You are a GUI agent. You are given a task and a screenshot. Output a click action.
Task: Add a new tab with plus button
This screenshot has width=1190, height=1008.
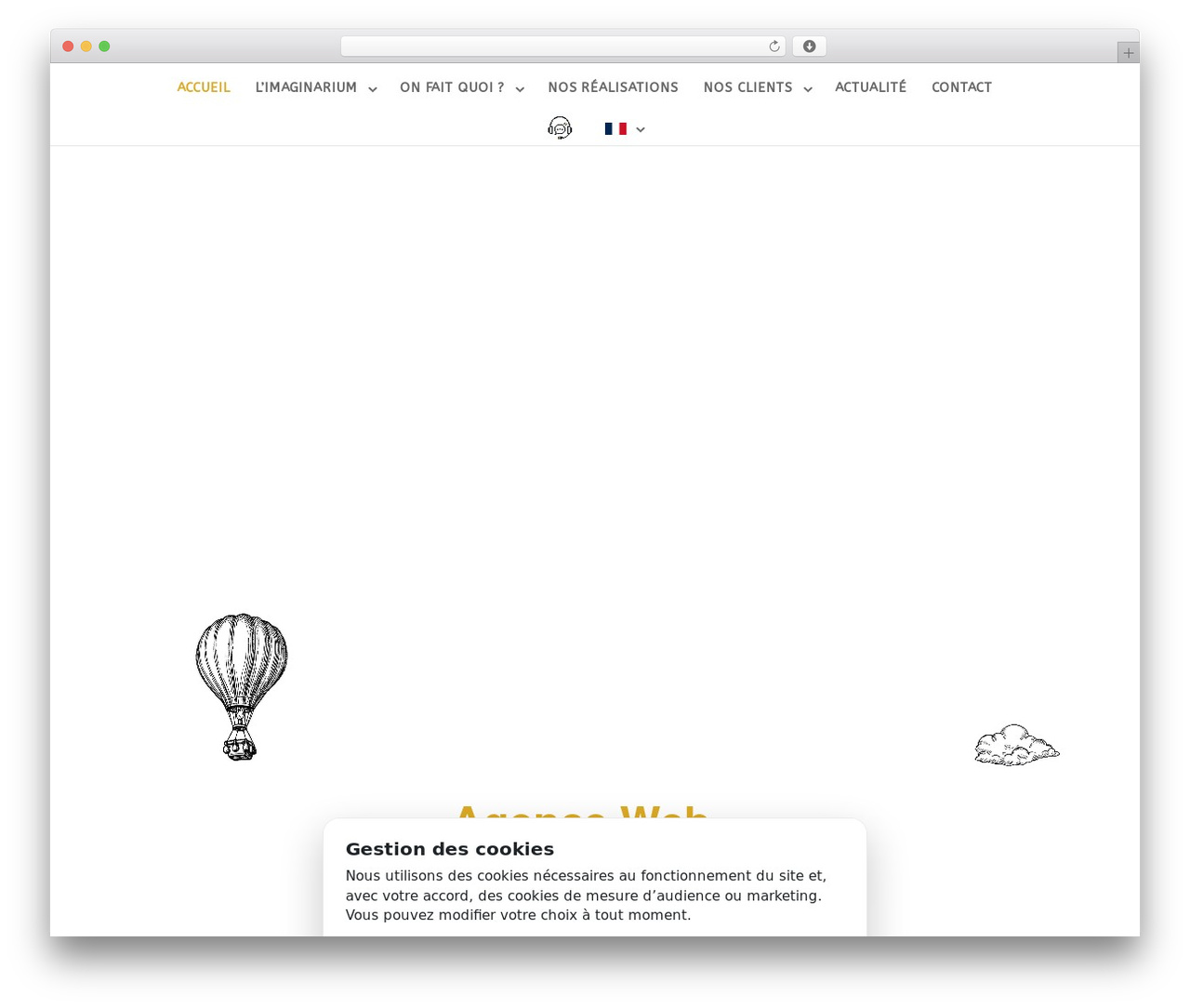[x=1129, y=53]
